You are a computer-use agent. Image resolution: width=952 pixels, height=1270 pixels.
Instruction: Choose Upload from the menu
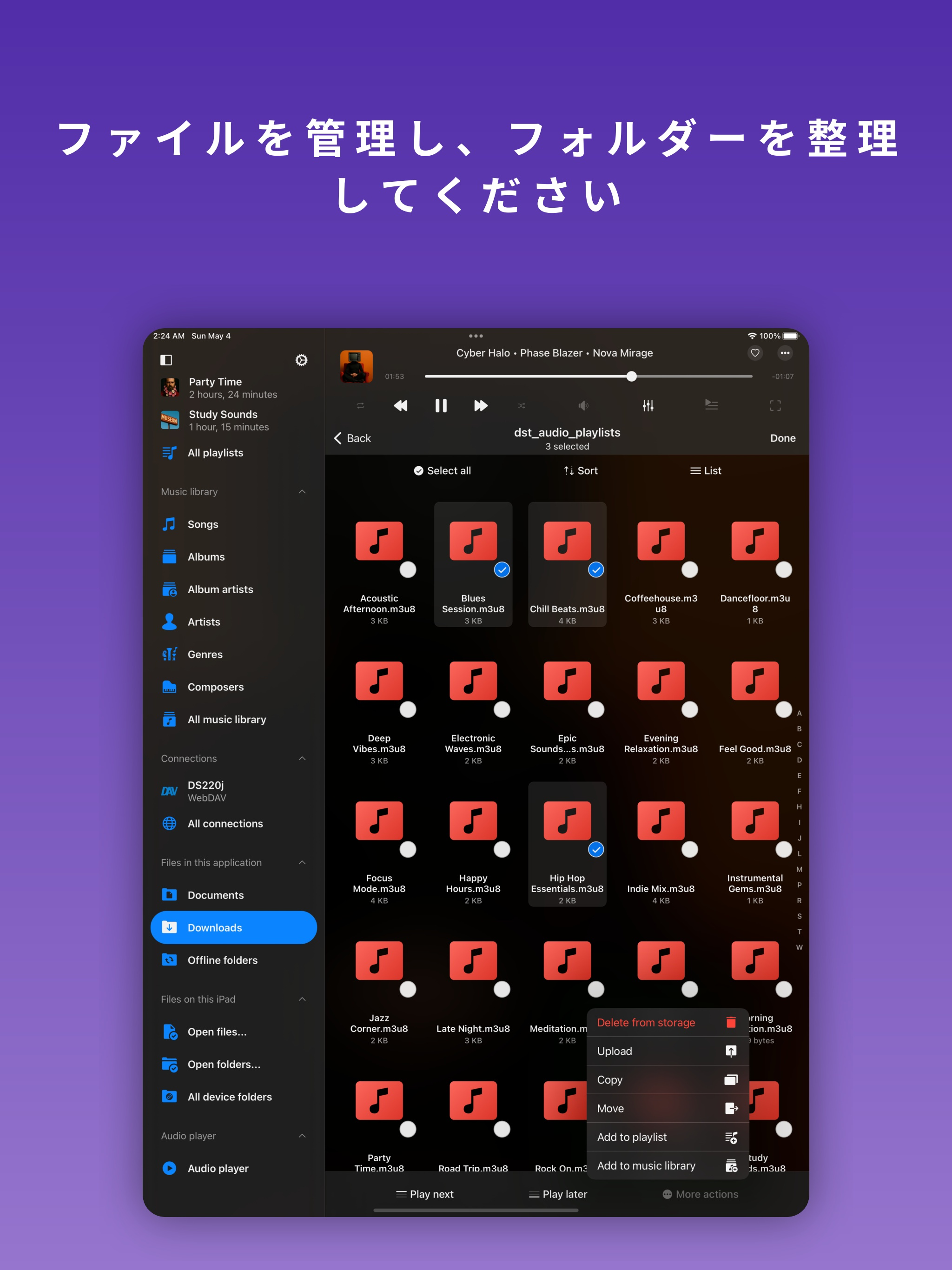point(668,1051)
